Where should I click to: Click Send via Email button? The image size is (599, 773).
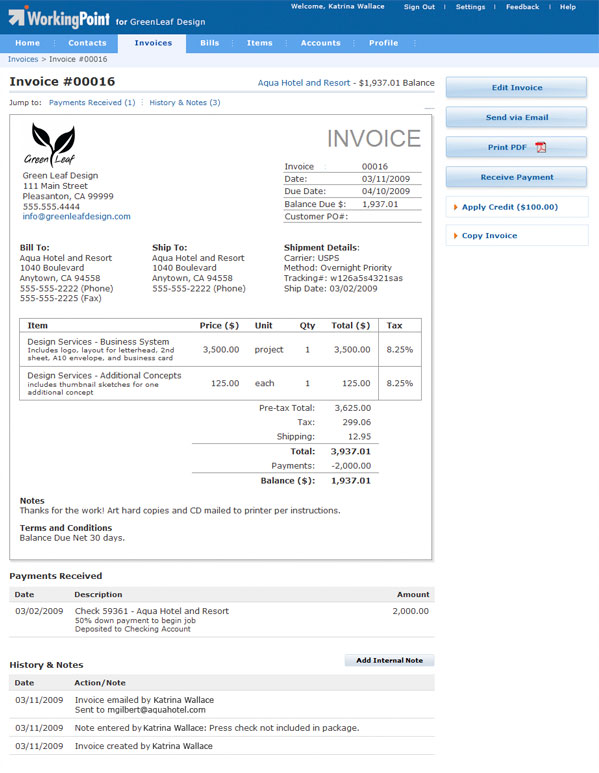point(516,117)
